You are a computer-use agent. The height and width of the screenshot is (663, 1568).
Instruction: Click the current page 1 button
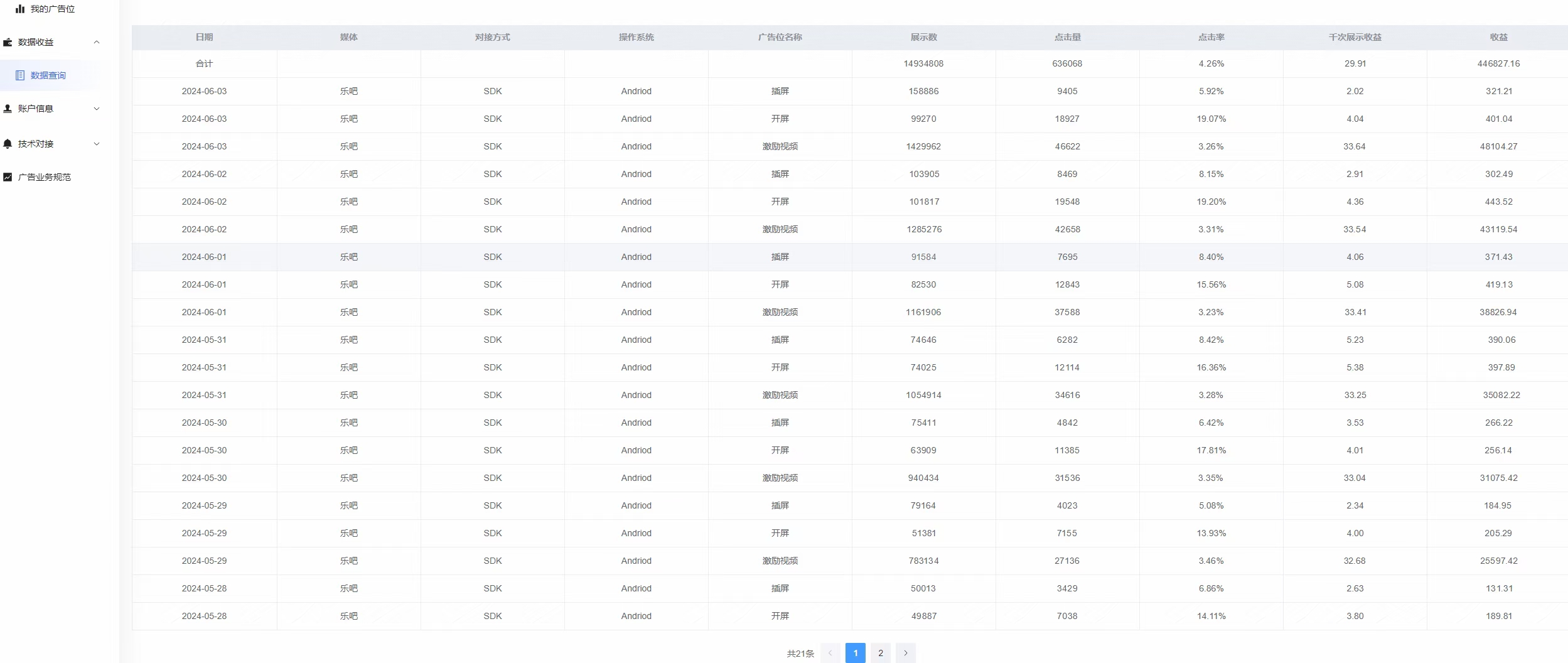click(855, 653)
